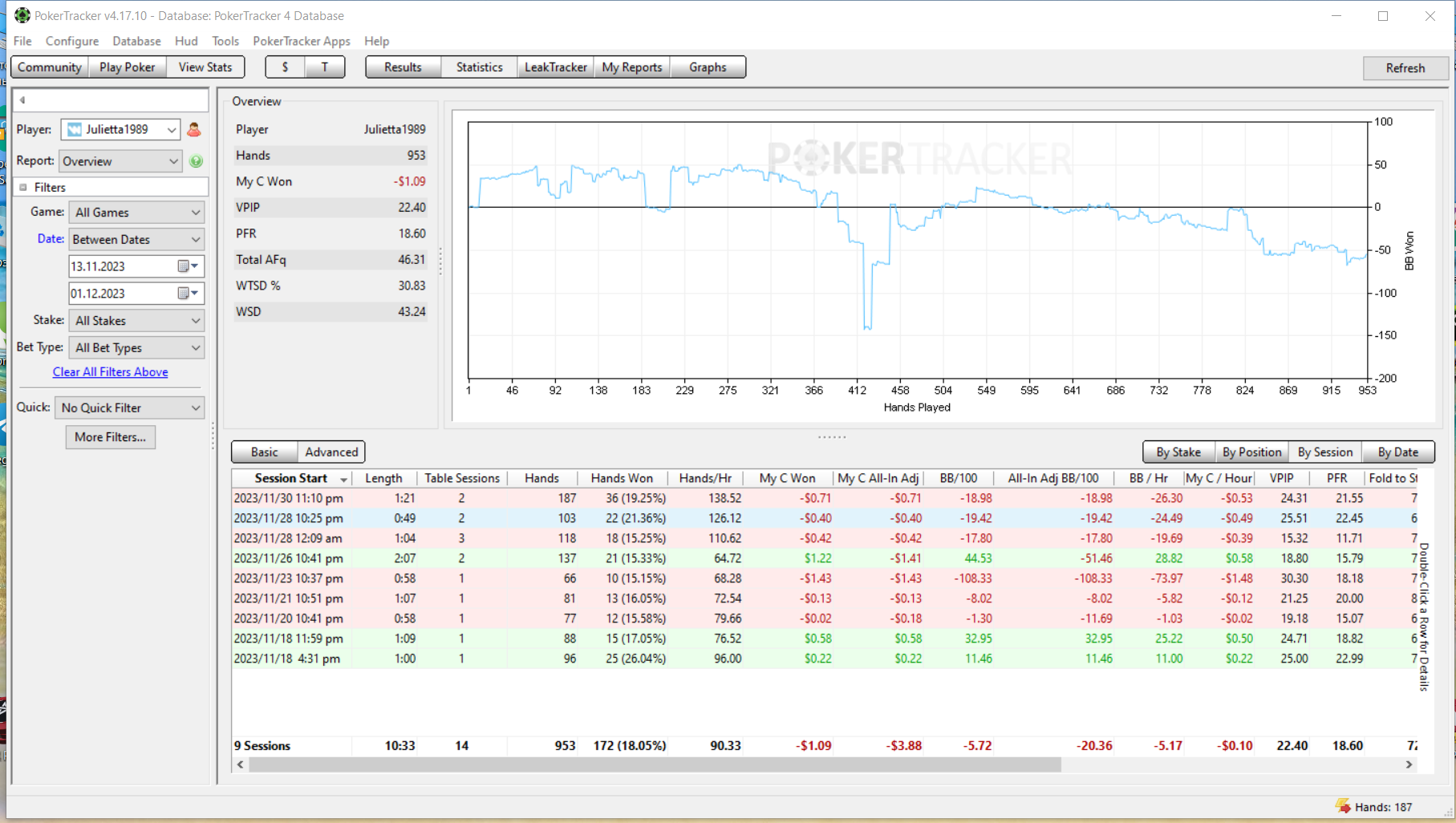Screen dimensions: 1456x823
Task: Select the cash games $ toggle
Action: coord(285,67)
